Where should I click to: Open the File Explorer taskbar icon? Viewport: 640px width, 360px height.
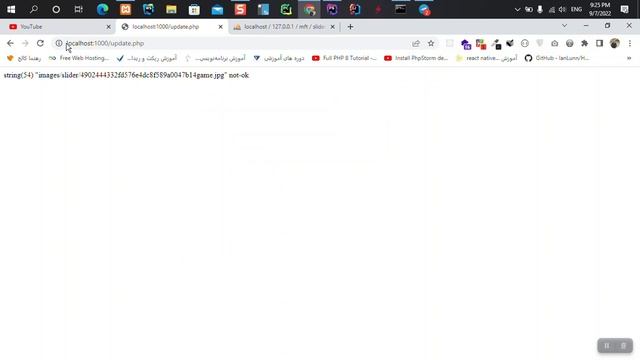171,9
